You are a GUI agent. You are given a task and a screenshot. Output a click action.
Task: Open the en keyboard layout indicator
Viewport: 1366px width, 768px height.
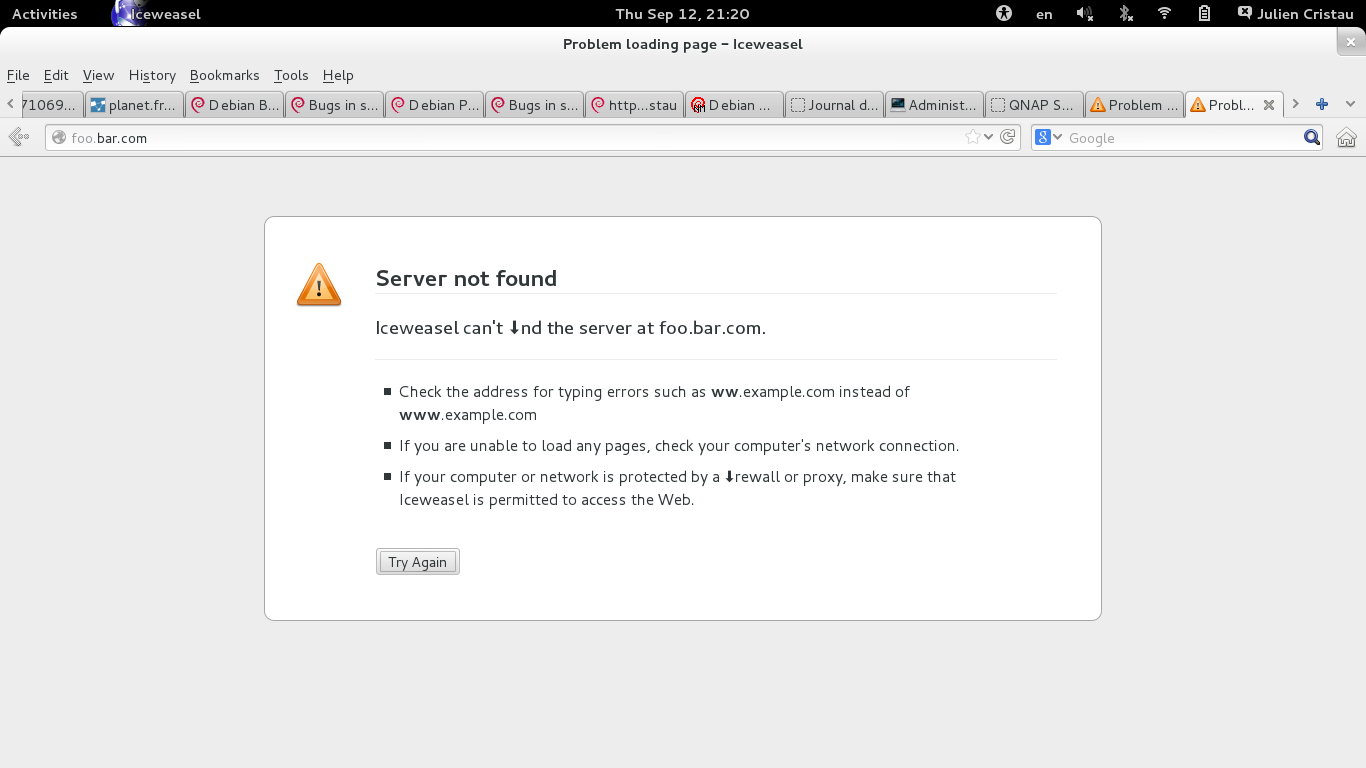(x=1044, y=14)
